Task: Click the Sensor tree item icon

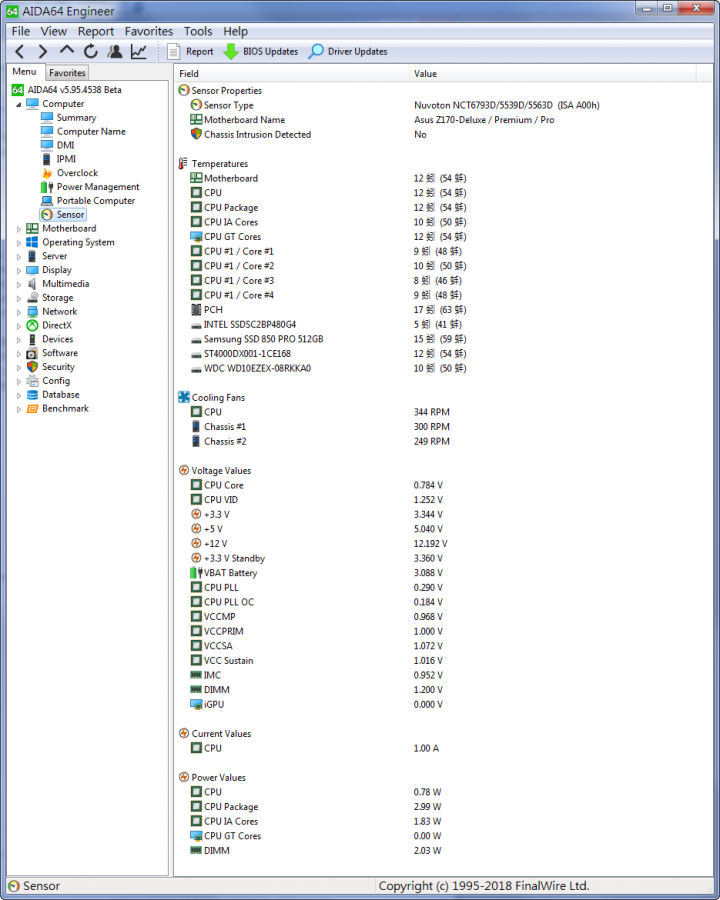Action: point(47,215)
